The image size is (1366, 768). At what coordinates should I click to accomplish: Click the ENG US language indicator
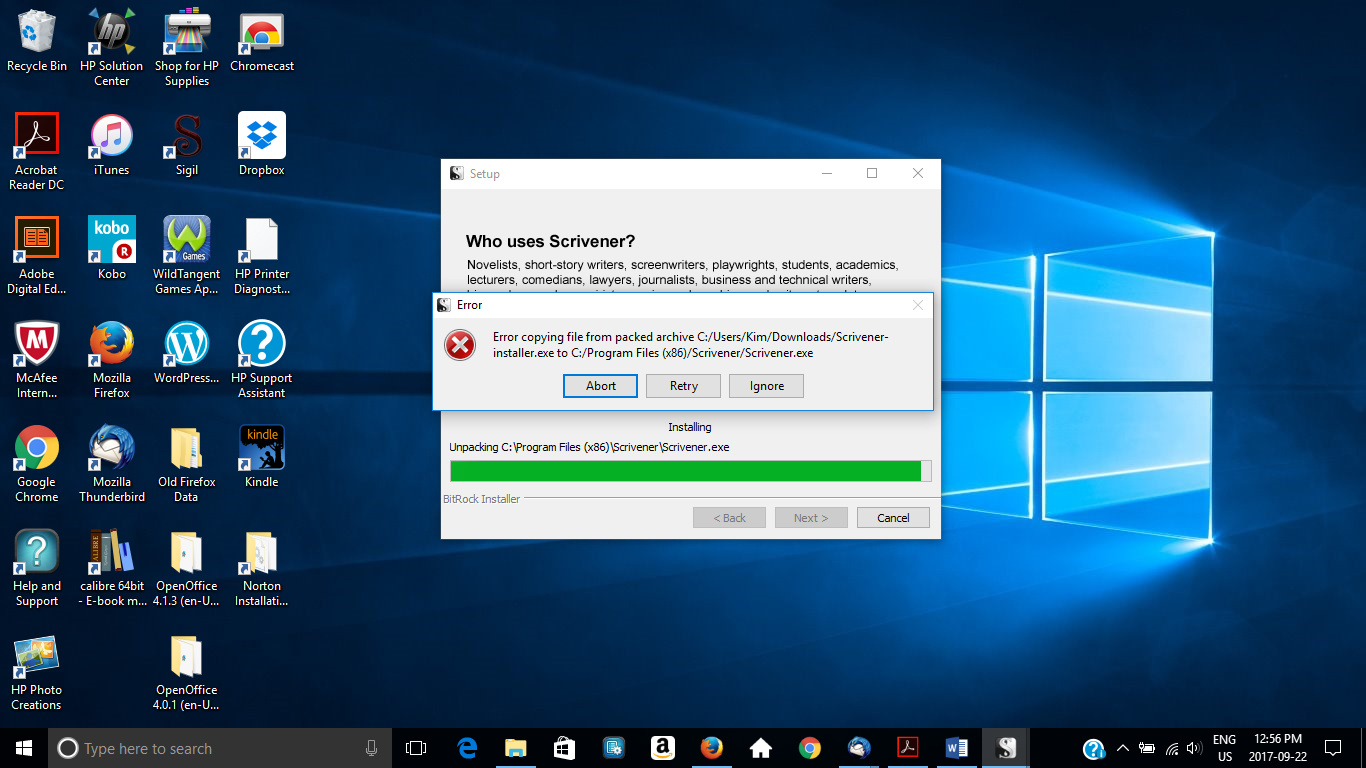1225,748
